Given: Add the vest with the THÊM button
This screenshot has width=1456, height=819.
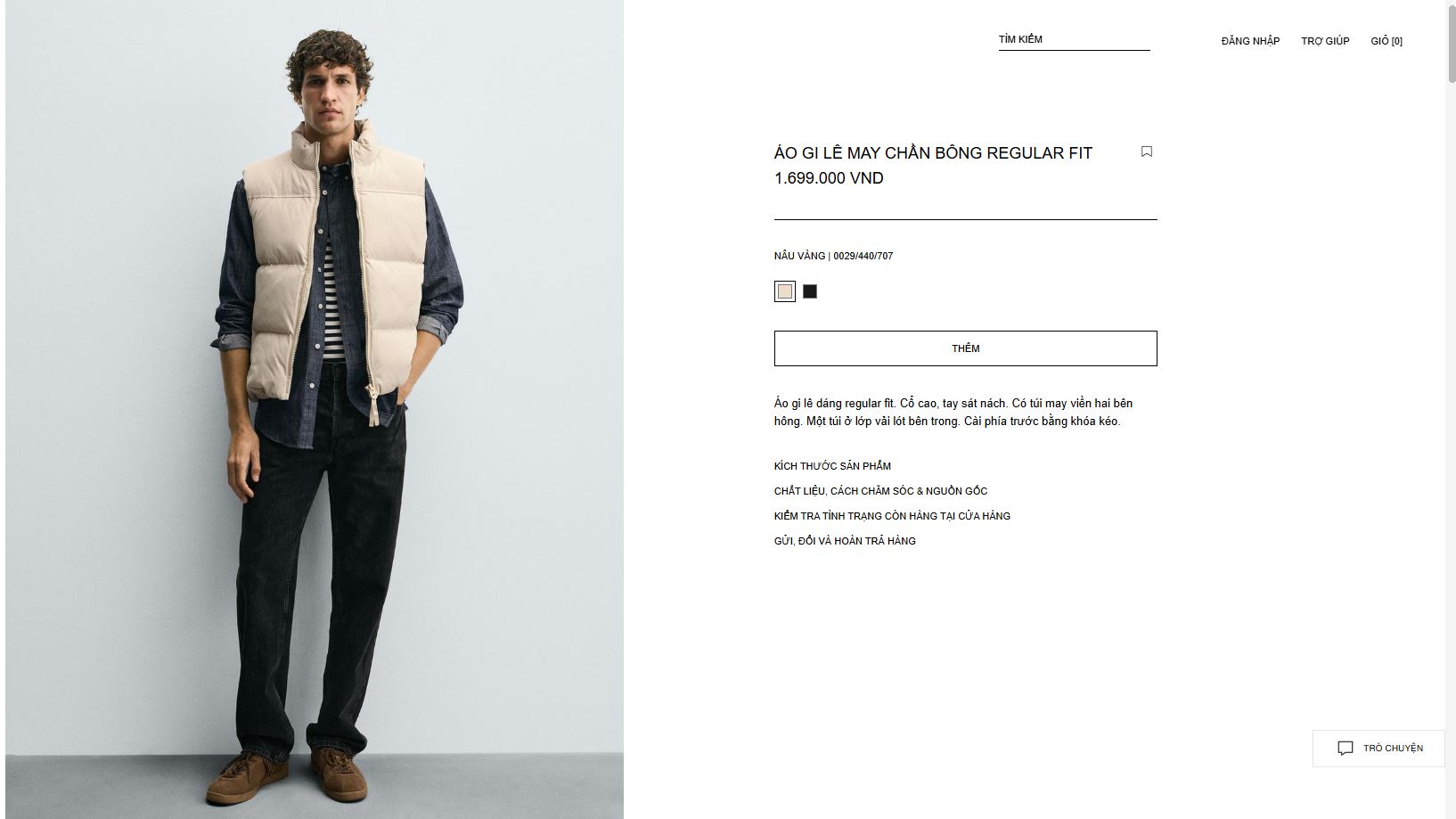Looking at the screenshot, I should pos(965,348).
